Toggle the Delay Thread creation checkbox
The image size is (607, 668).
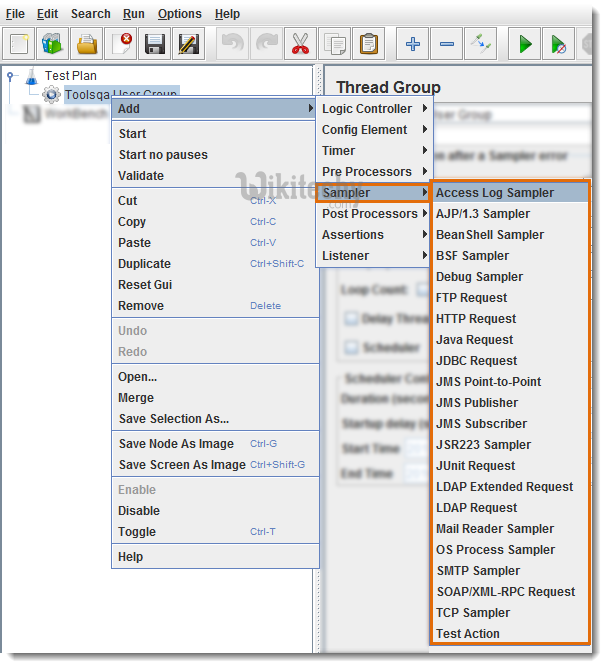pos(351,318)
